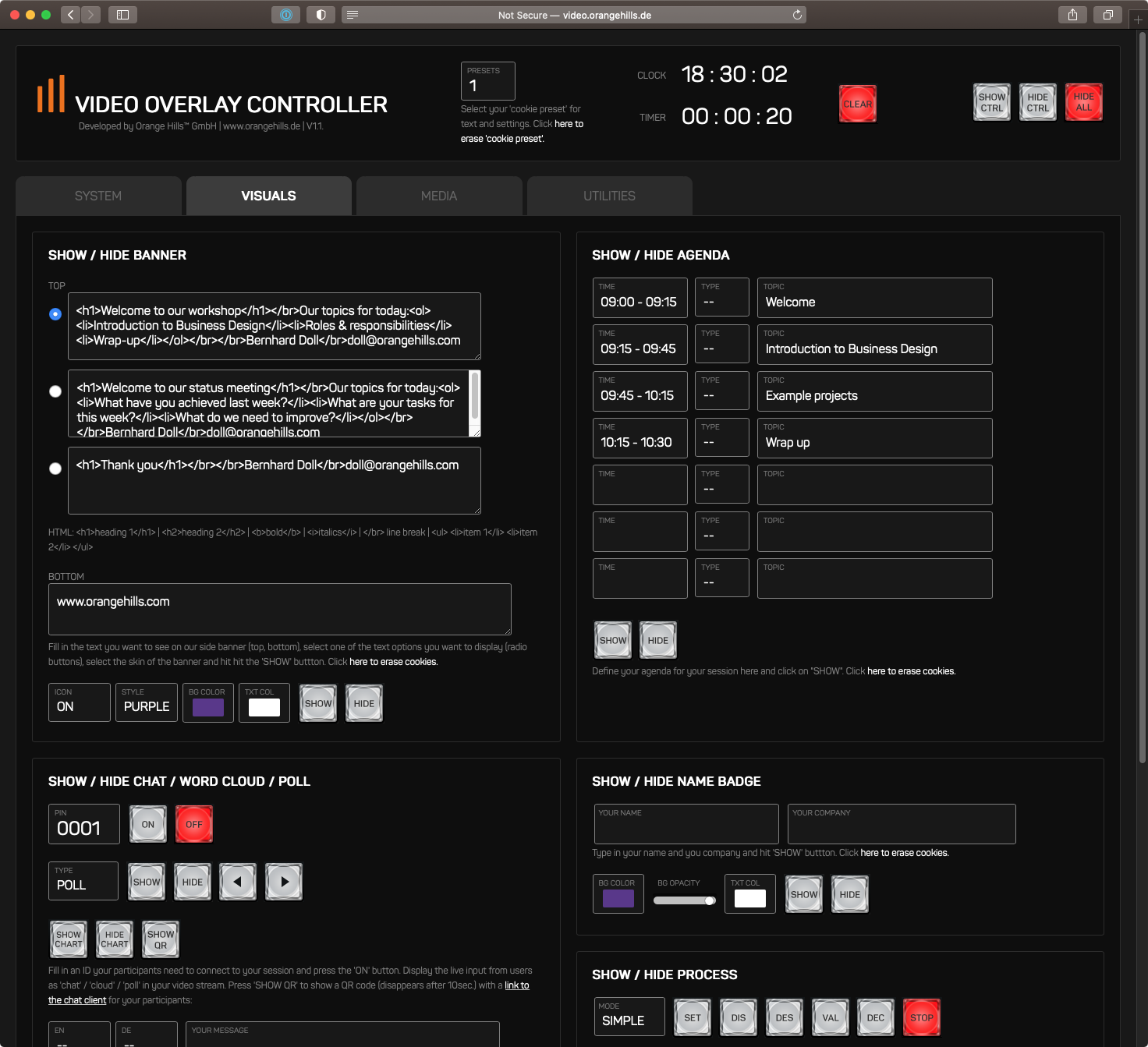Switch to the MEDIA tab
1148x1047 pixels.
point(438,196)
